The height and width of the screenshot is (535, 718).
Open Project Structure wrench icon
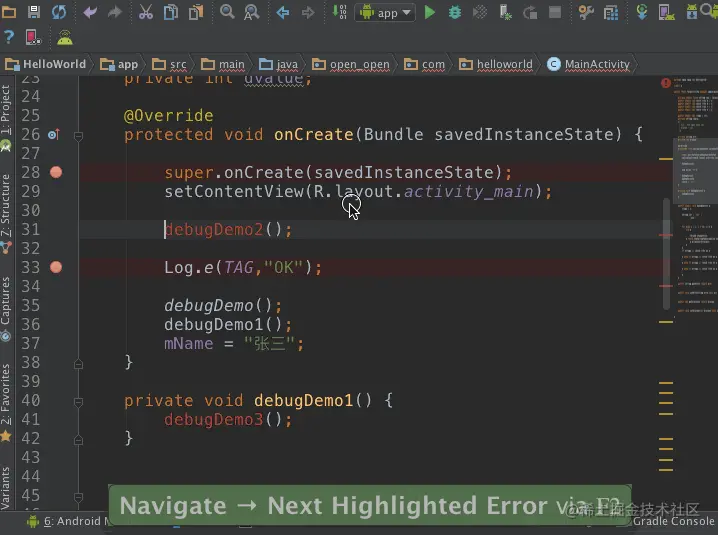point(586,12)
